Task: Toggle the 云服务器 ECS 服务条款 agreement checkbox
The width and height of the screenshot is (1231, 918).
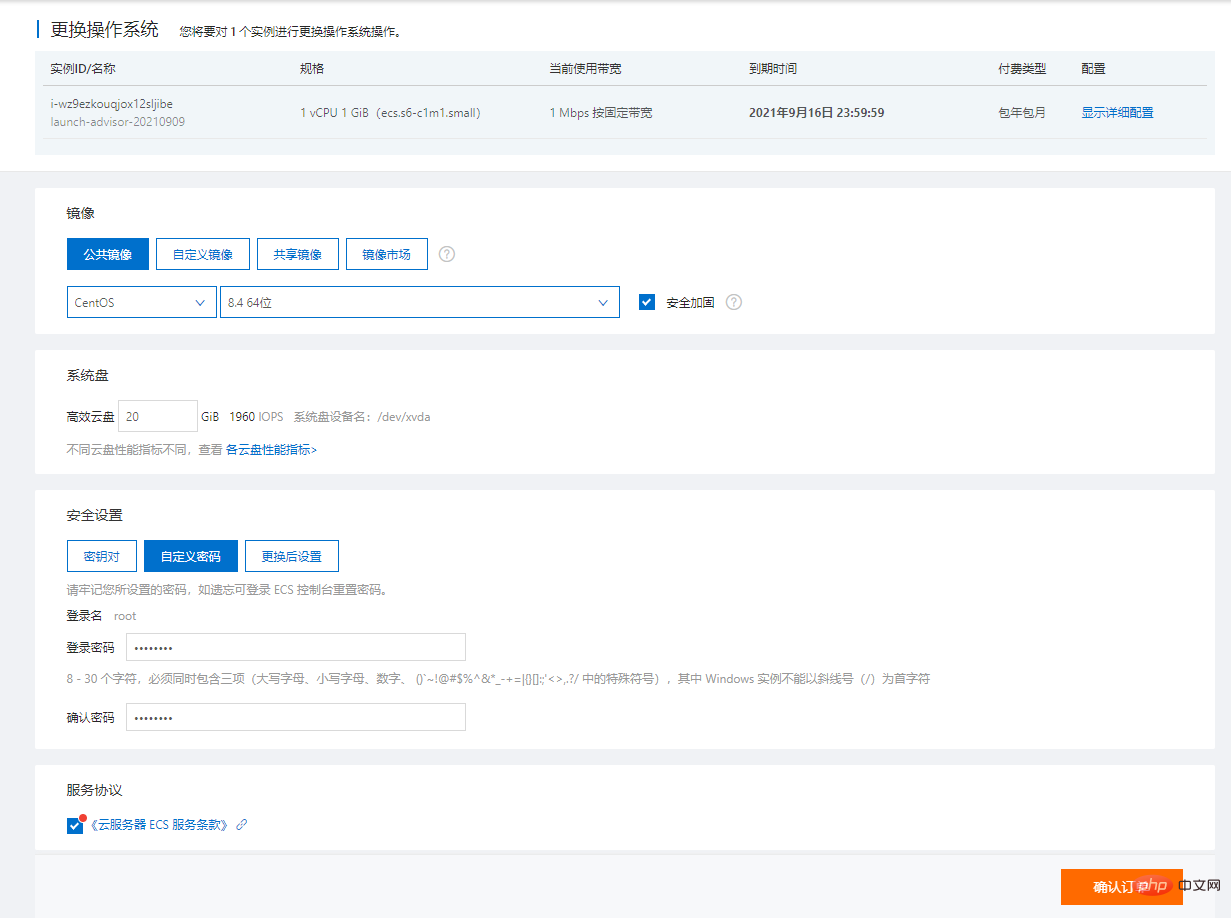Action: (75, 825)
